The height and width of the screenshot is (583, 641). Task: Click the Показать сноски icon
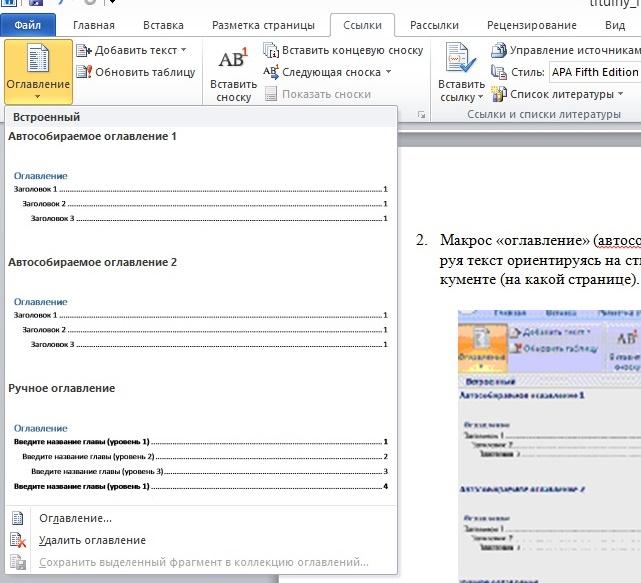tap(271, 94)
